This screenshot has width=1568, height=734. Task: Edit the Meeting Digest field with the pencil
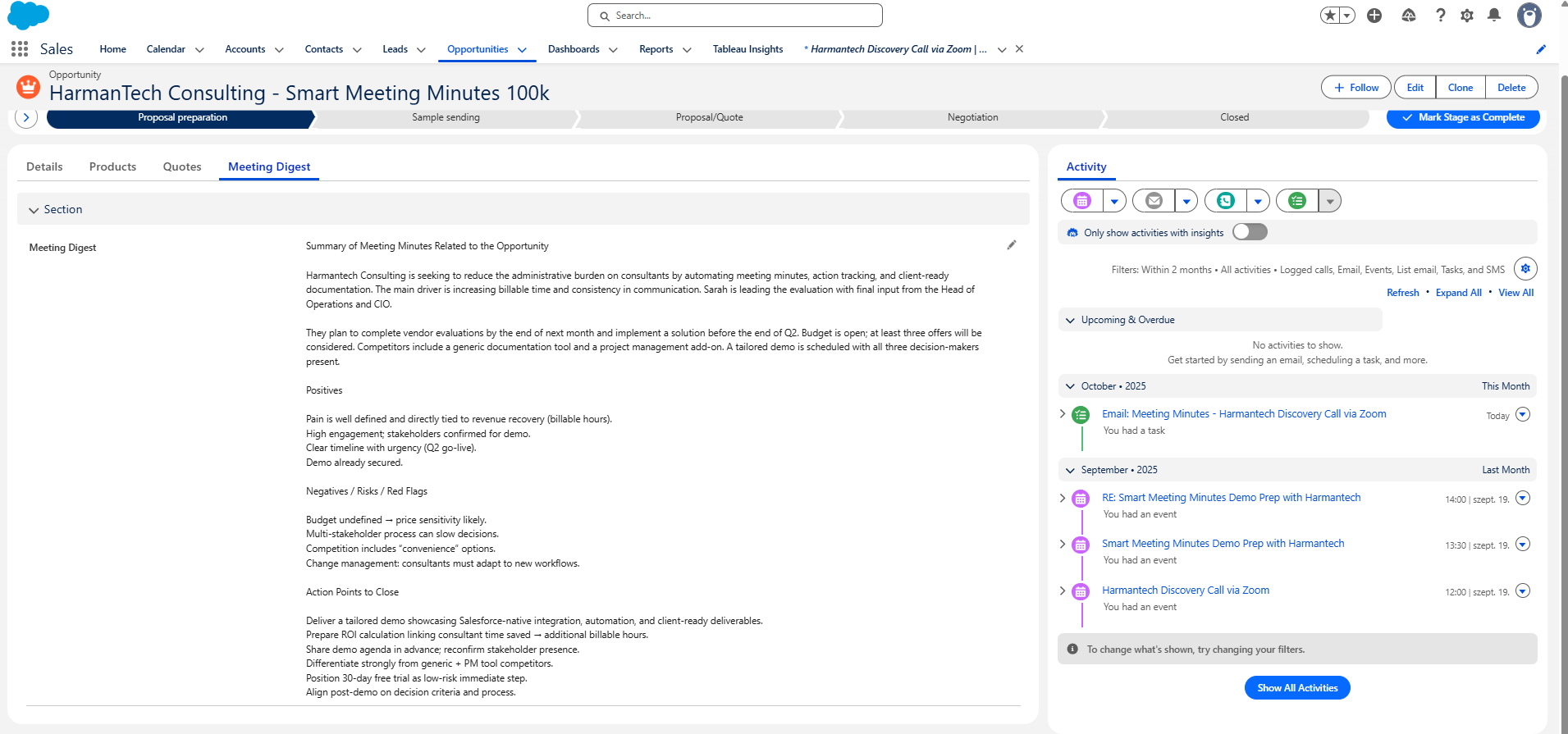point(1012,244)
